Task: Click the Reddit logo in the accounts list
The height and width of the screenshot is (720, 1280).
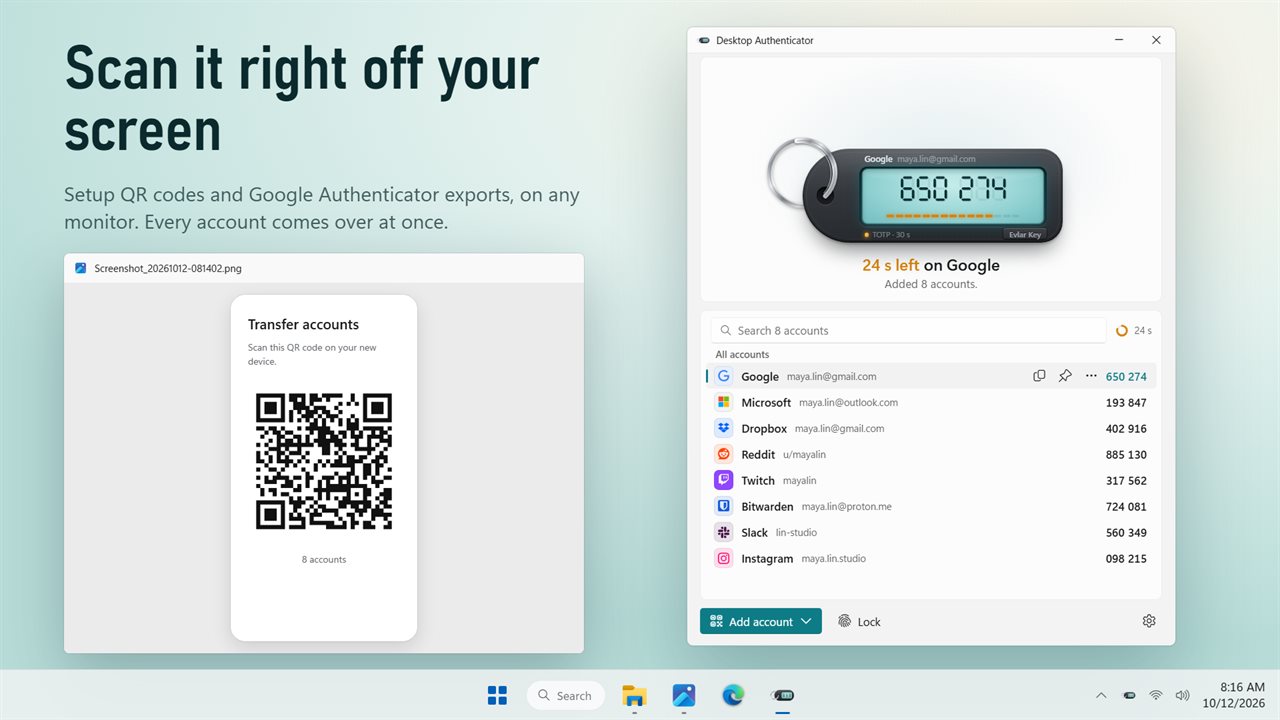Action: (x=723, y=454)
